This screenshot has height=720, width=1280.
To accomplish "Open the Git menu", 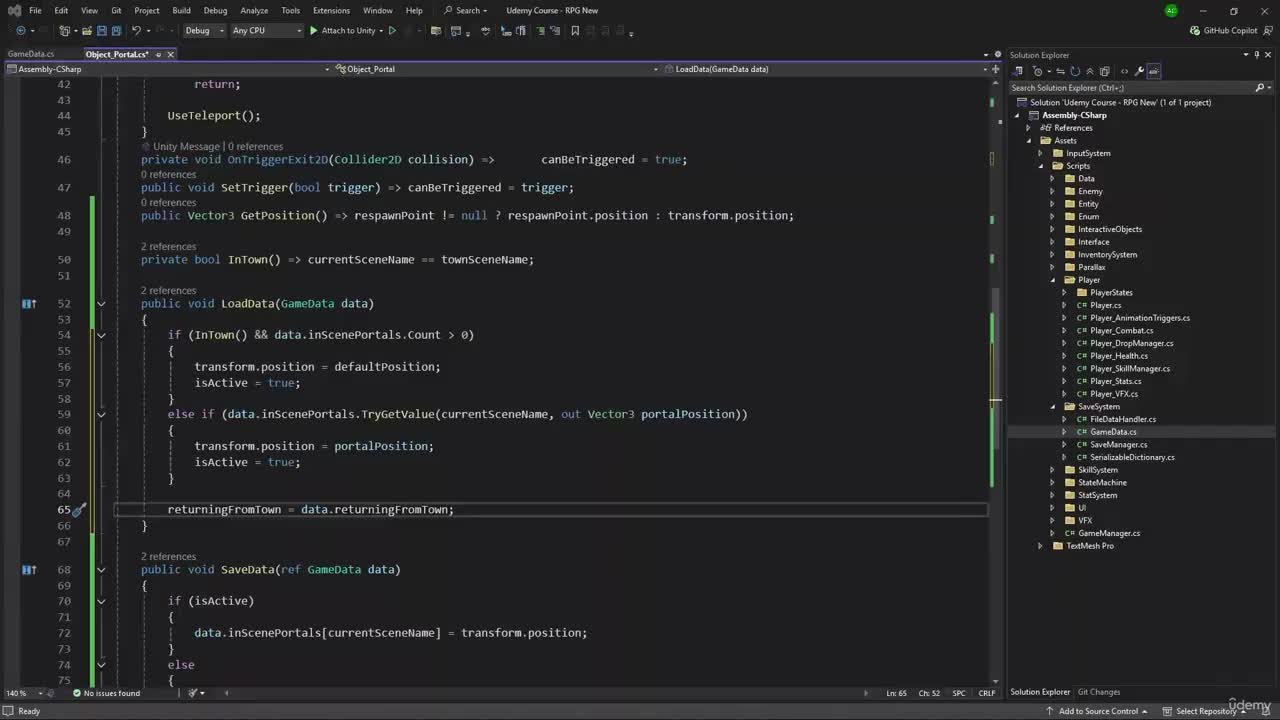I will 116,10.
